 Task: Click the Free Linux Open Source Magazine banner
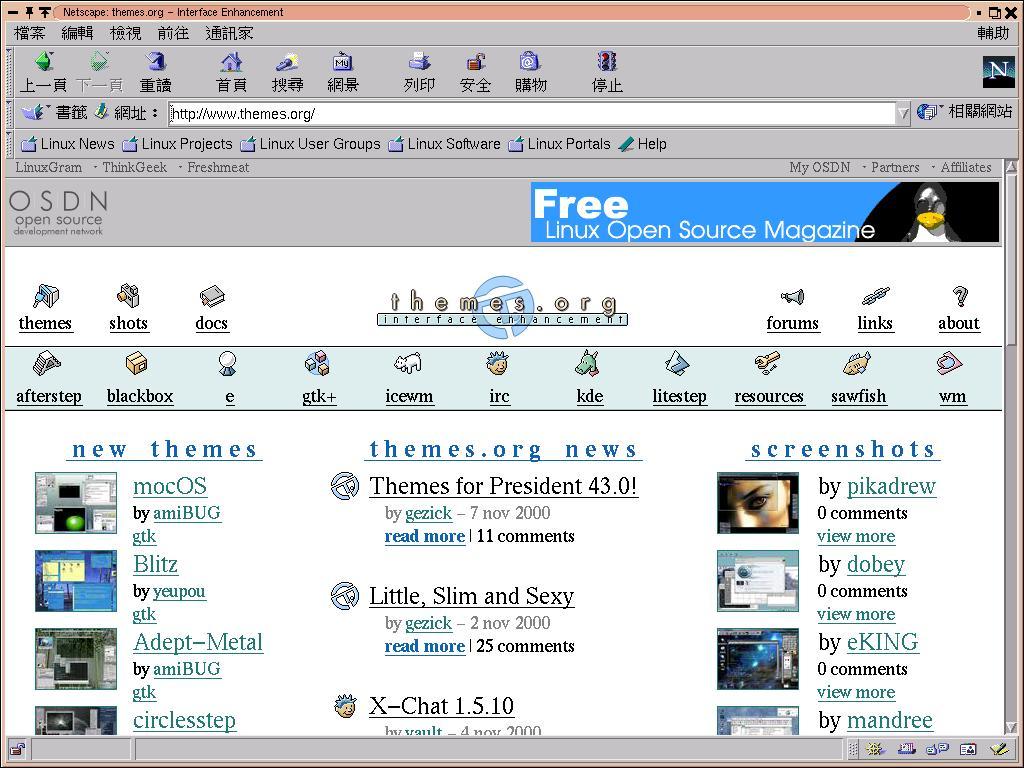pos(765,212)
